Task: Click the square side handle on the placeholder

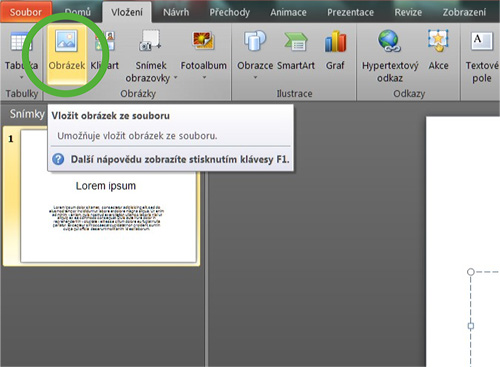Action: click(471, 326)
